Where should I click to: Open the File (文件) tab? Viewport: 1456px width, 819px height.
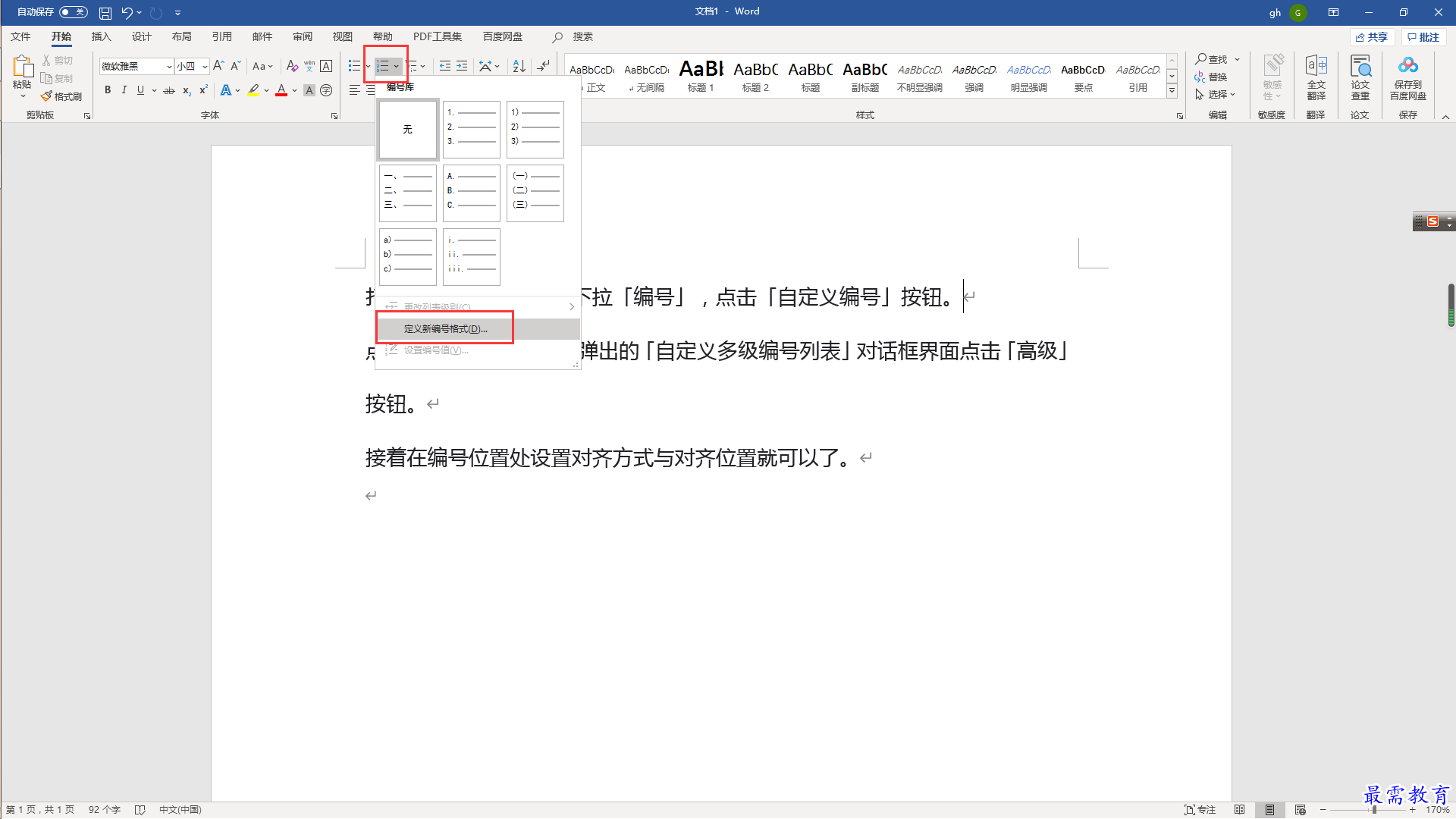[x=20, y=36]
